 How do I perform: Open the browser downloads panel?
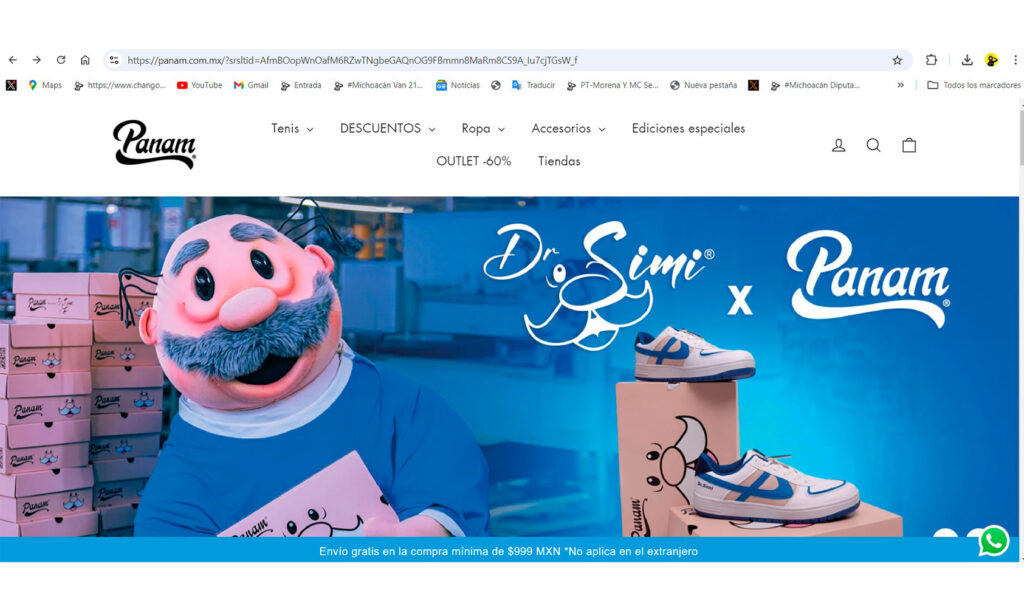pyautogui.click(x=967, y=60)
